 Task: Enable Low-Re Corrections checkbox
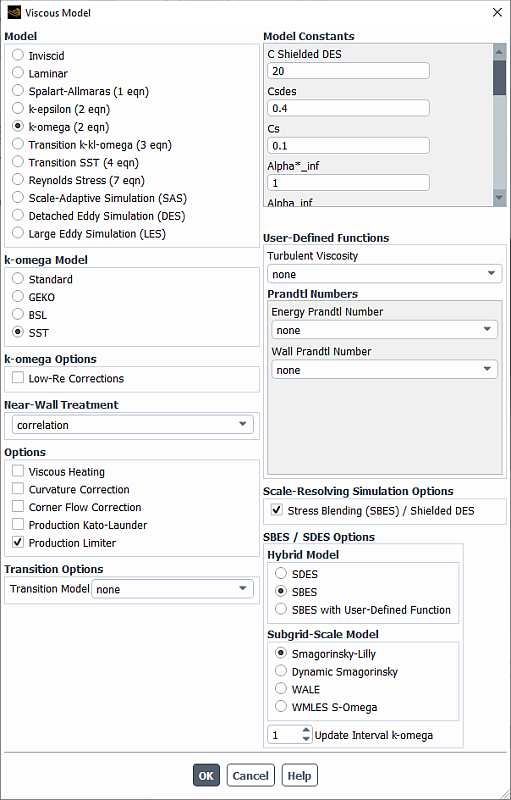18,378
